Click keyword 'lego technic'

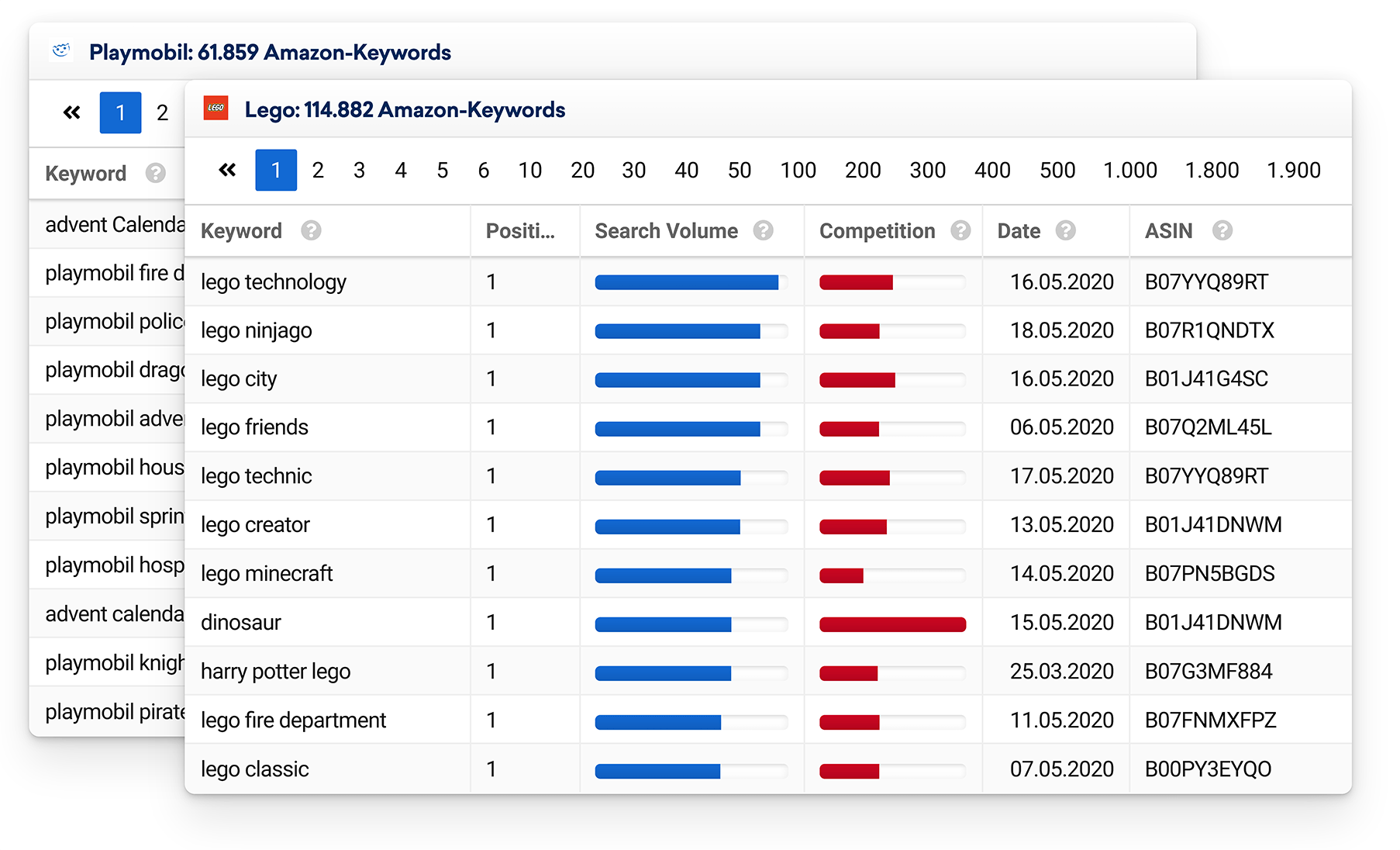point(257,476)
